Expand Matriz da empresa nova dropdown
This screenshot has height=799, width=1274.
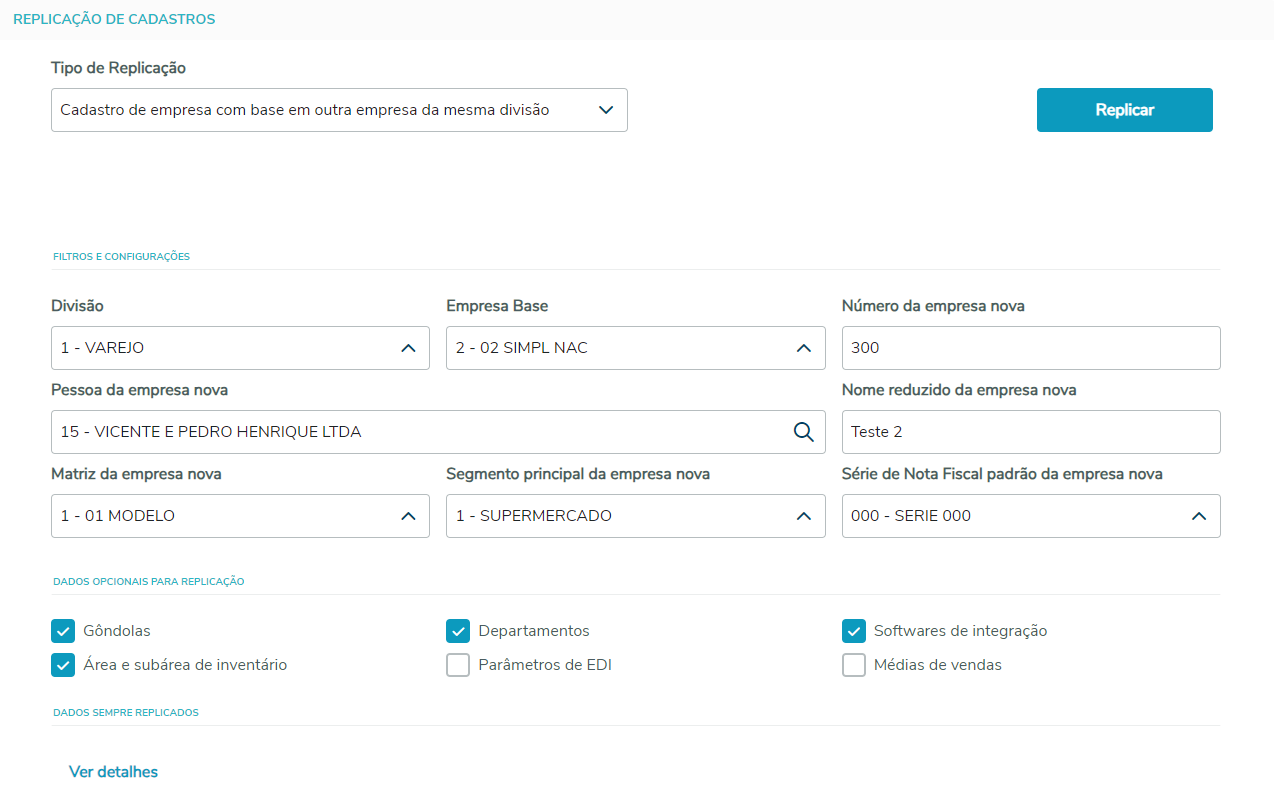pyautogui.click(x=240, y=516)
